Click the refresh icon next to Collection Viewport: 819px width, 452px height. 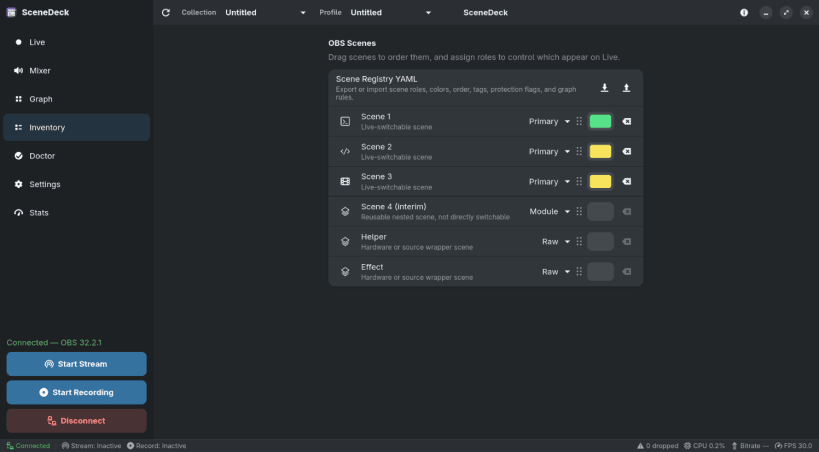[x=166, y=13]
